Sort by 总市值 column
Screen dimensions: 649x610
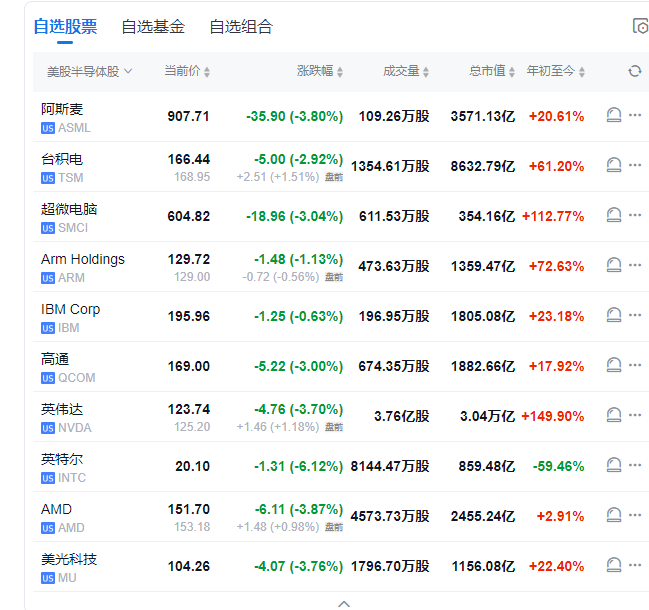pos(492,71)
